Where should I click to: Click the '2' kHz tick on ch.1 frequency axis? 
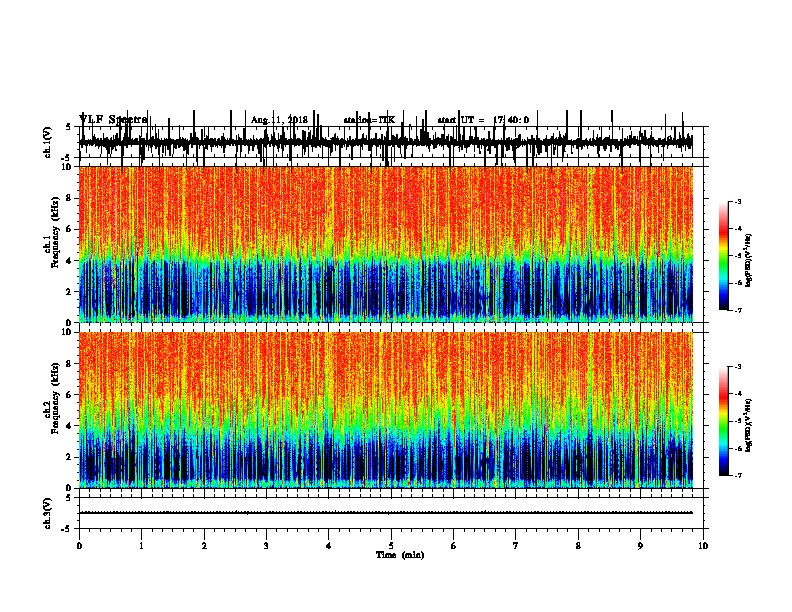click(x=70, y=292)
